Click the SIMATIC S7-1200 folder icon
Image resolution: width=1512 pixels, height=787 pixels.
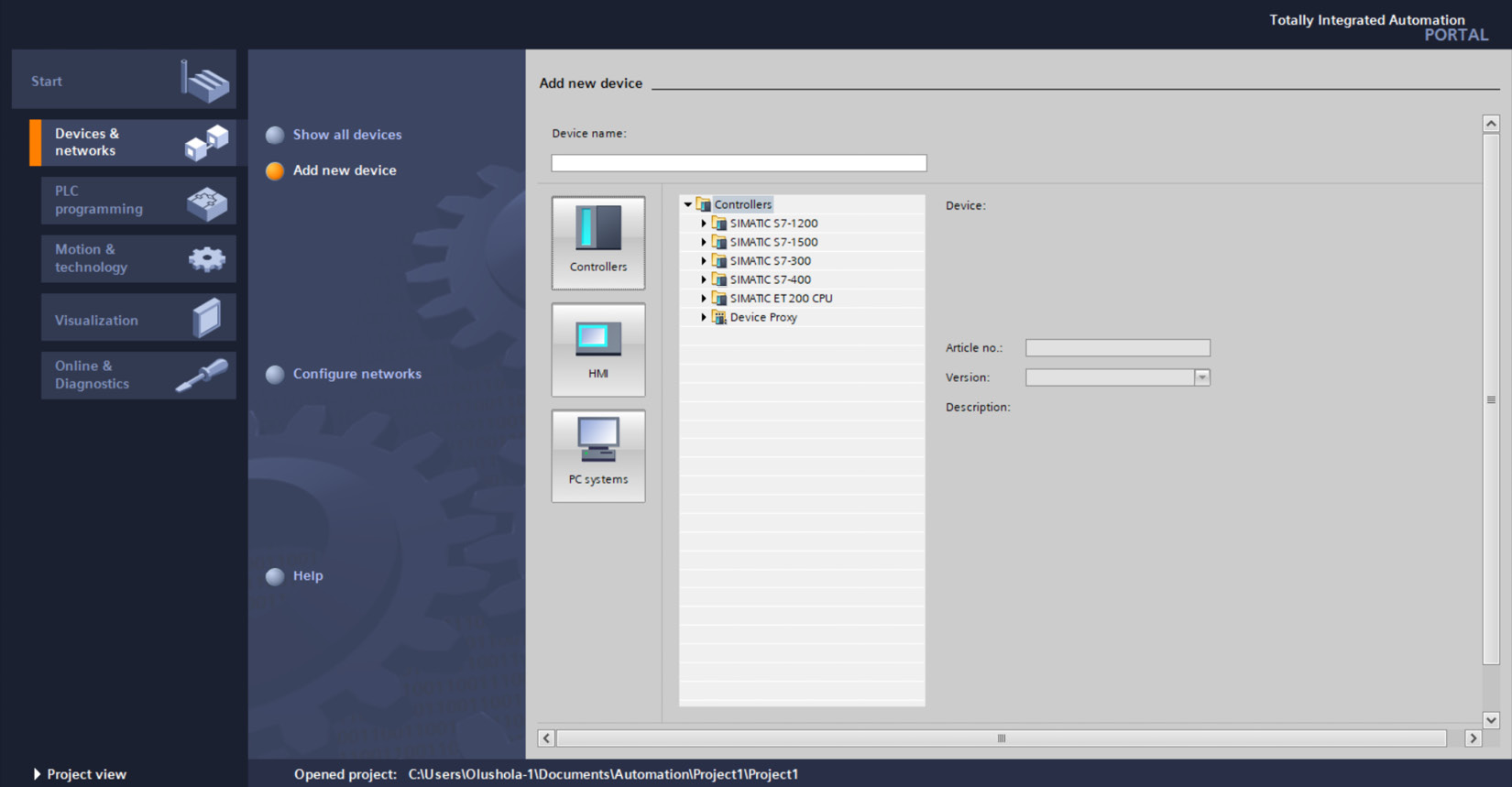[719, 224]
